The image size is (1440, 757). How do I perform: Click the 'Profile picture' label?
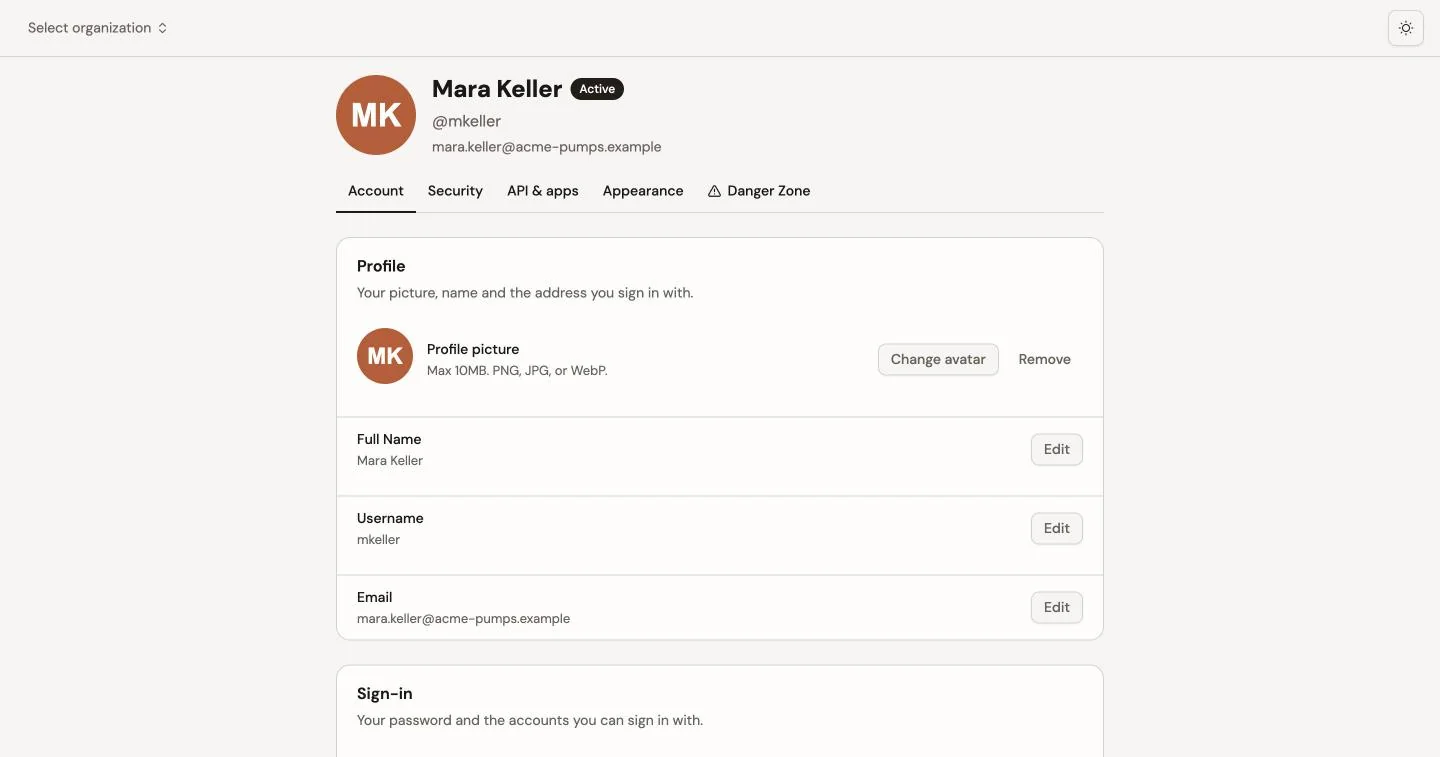click(x=473, y=349)
